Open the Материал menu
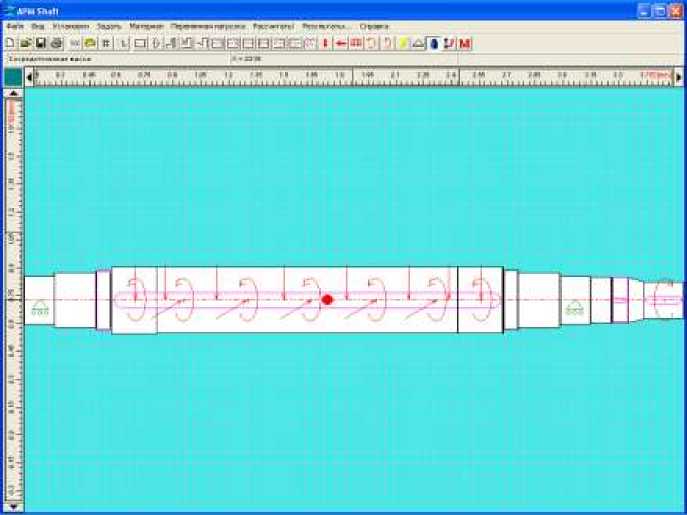The width and height of the screenshot is (687, 515). [146, 26]
